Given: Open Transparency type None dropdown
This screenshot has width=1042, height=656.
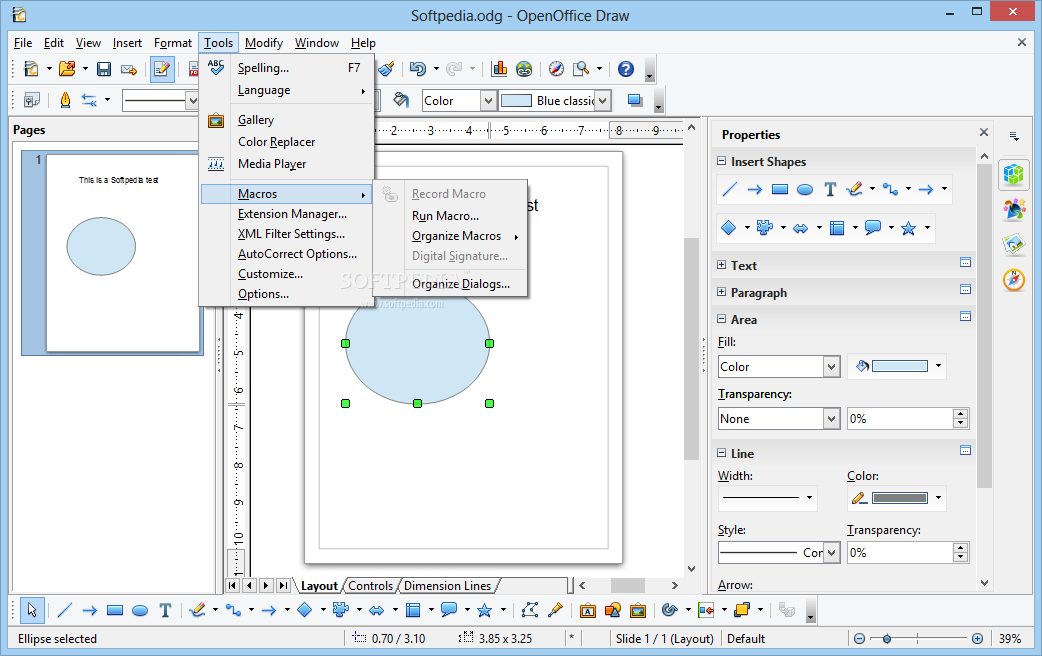Looking at the screenshot, I should pos(831,419).
